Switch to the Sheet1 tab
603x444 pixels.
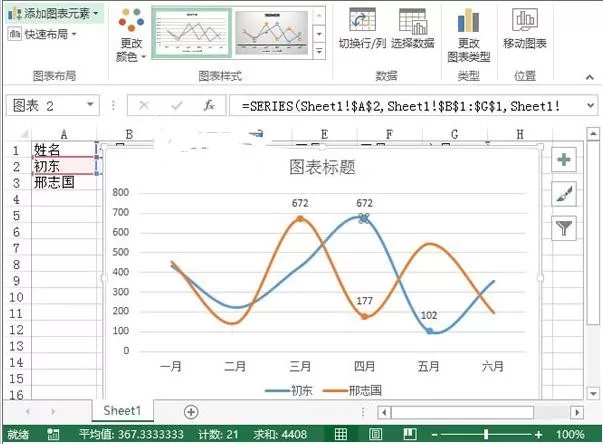[122, 411]
